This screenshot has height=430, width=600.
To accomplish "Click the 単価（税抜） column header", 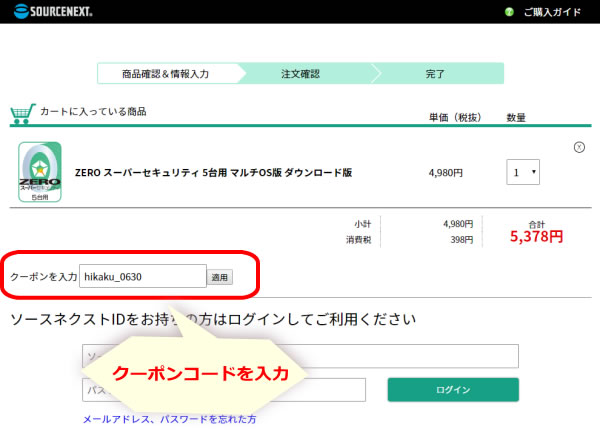I will [x=455, y=117].
